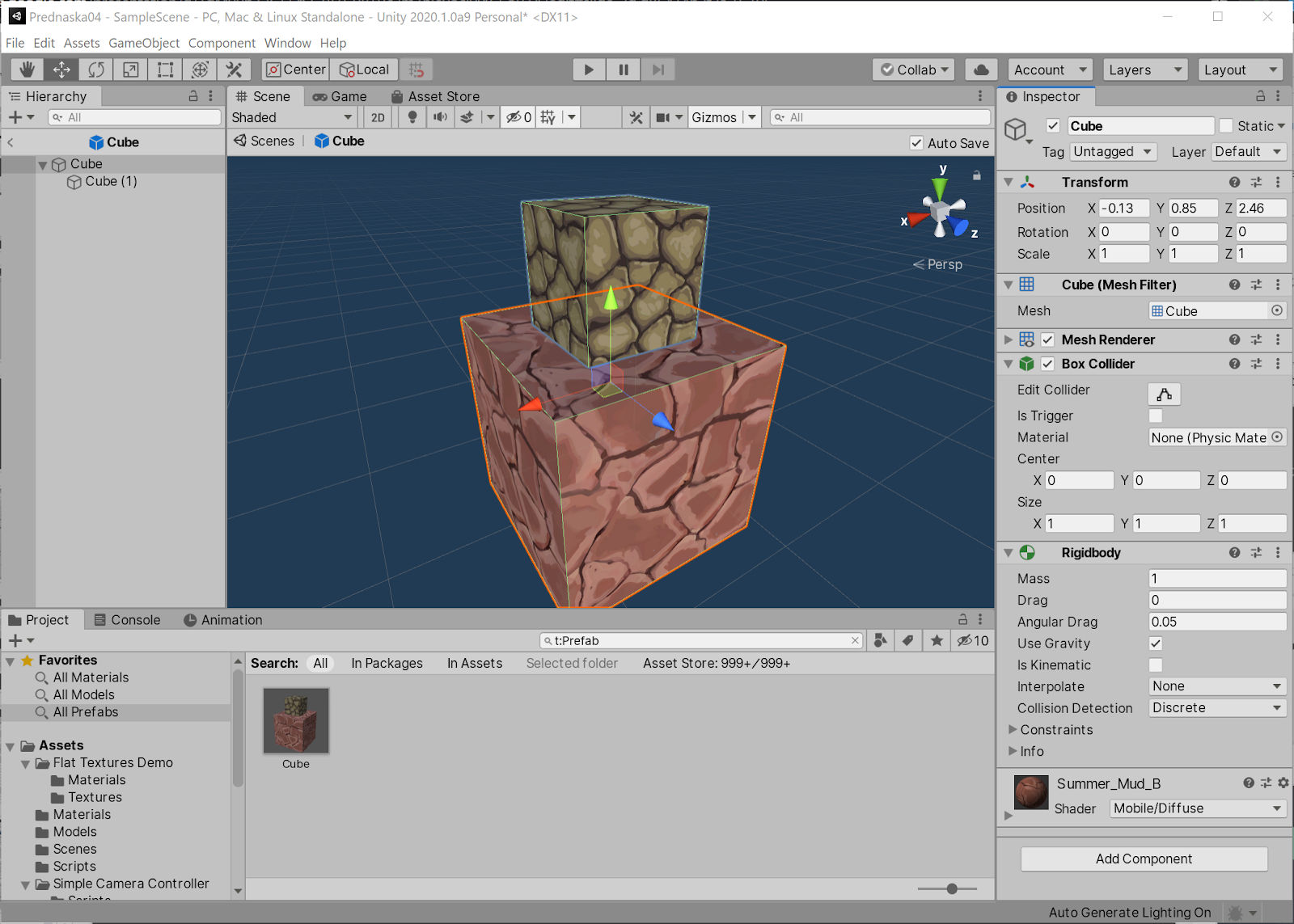
Task: Disable the Mesh Renderer checkbox
Action: [x=1047, y=340]
